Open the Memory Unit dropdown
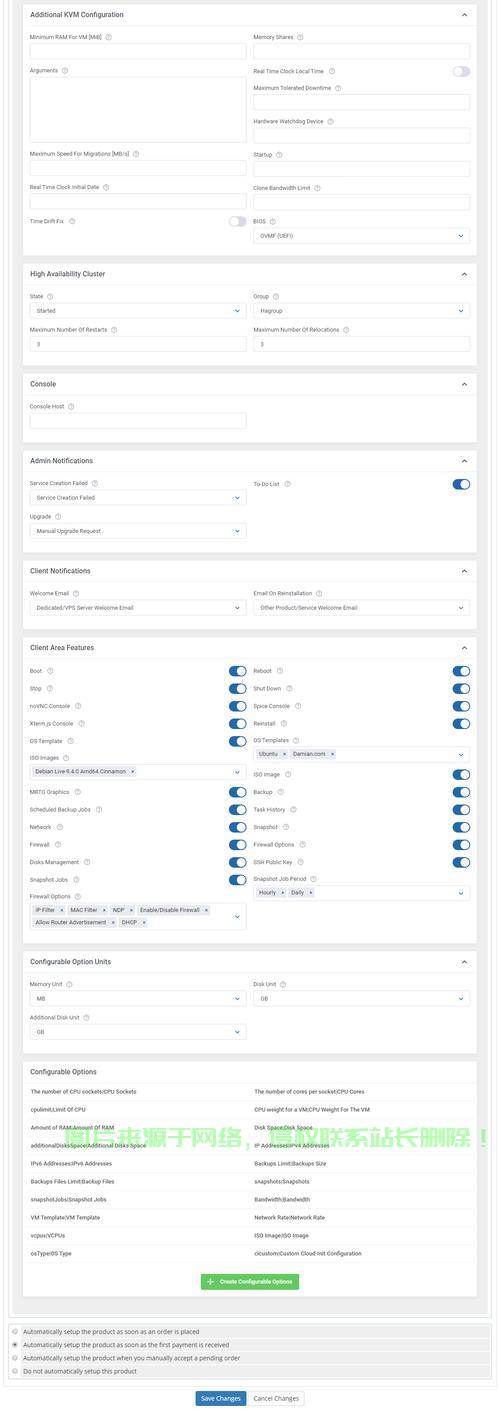The width and height of the screenshot is (500, 1409). (x=138, y=999)
